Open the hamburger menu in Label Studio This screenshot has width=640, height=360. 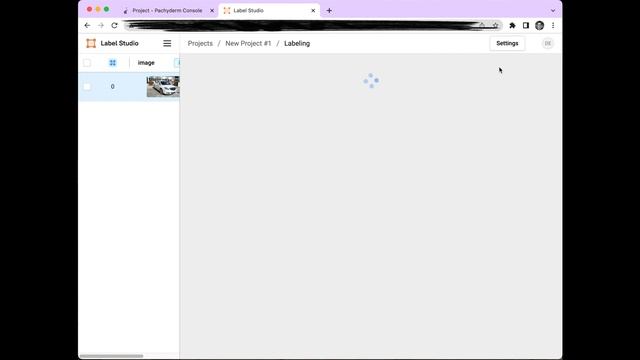tap(167, 43)
